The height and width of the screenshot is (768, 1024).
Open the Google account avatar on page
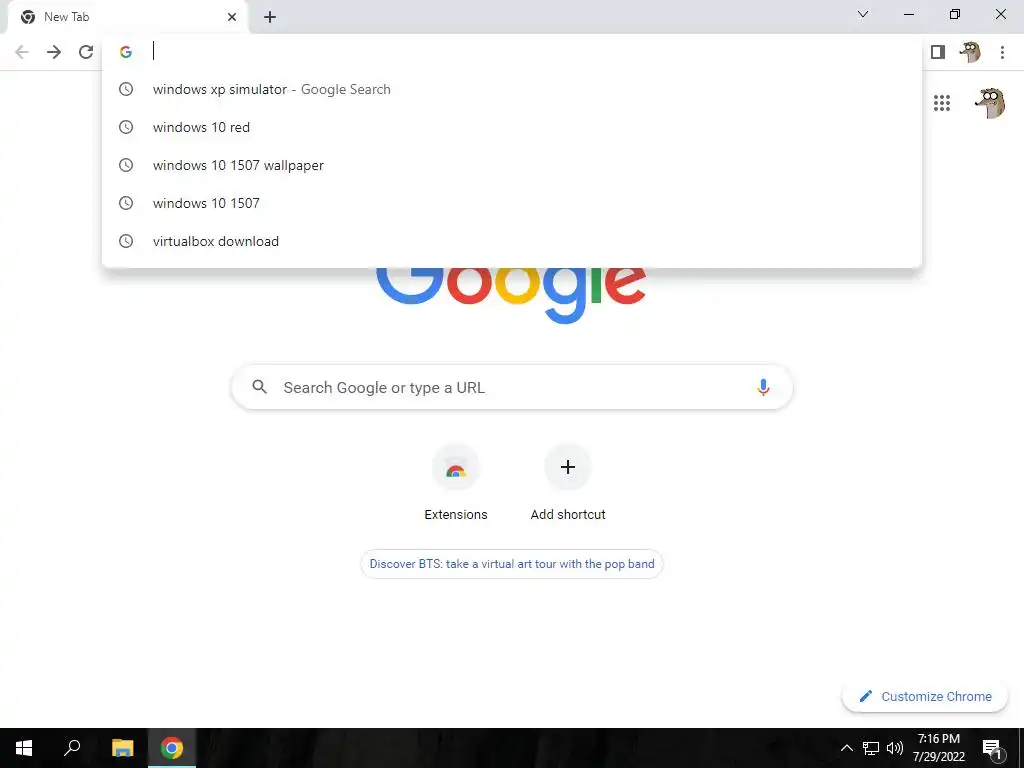991,103
